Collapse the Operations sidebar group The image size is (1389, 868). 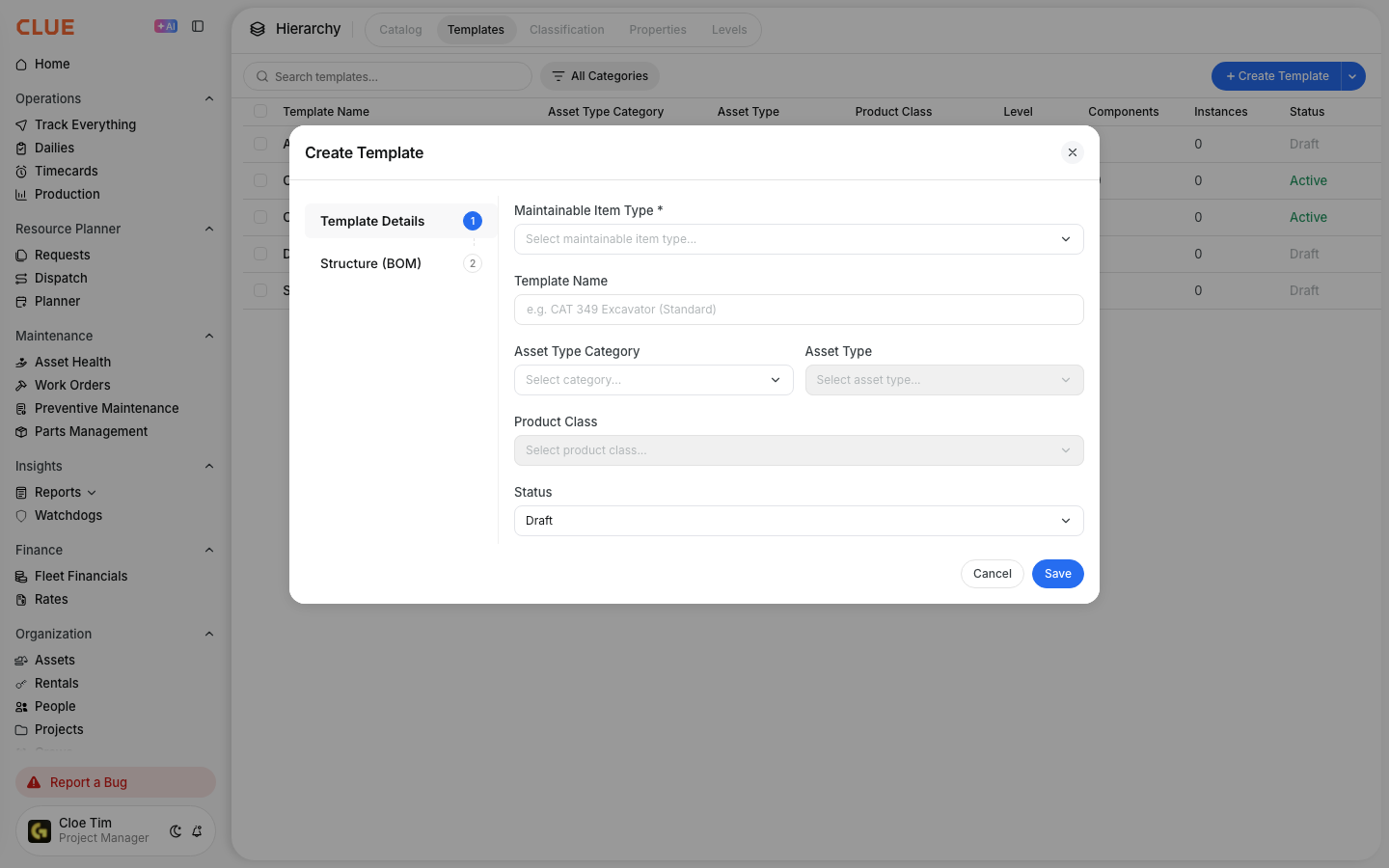pyautogui.click(x=209, y=98)
